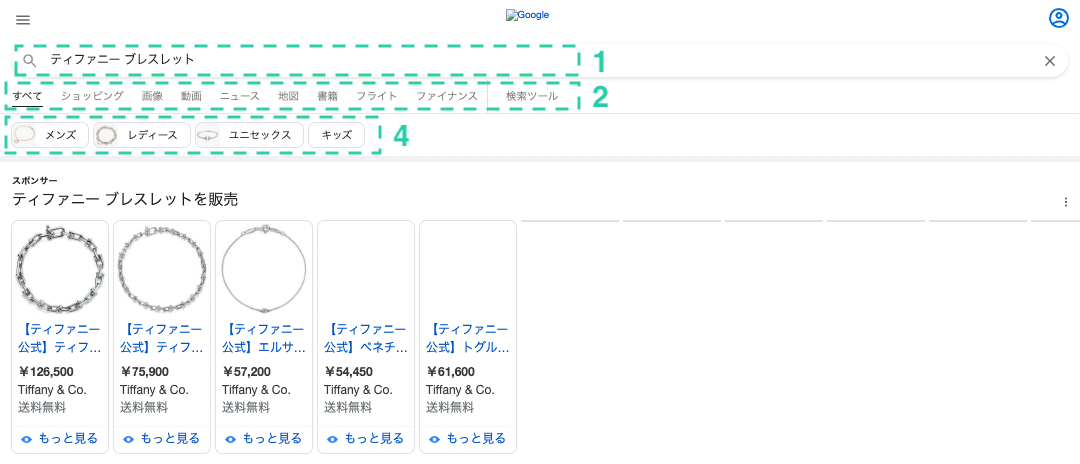Open 検索ツール search tools
The height and width of the screenshot is (464, 1080).
click(532, 96)
